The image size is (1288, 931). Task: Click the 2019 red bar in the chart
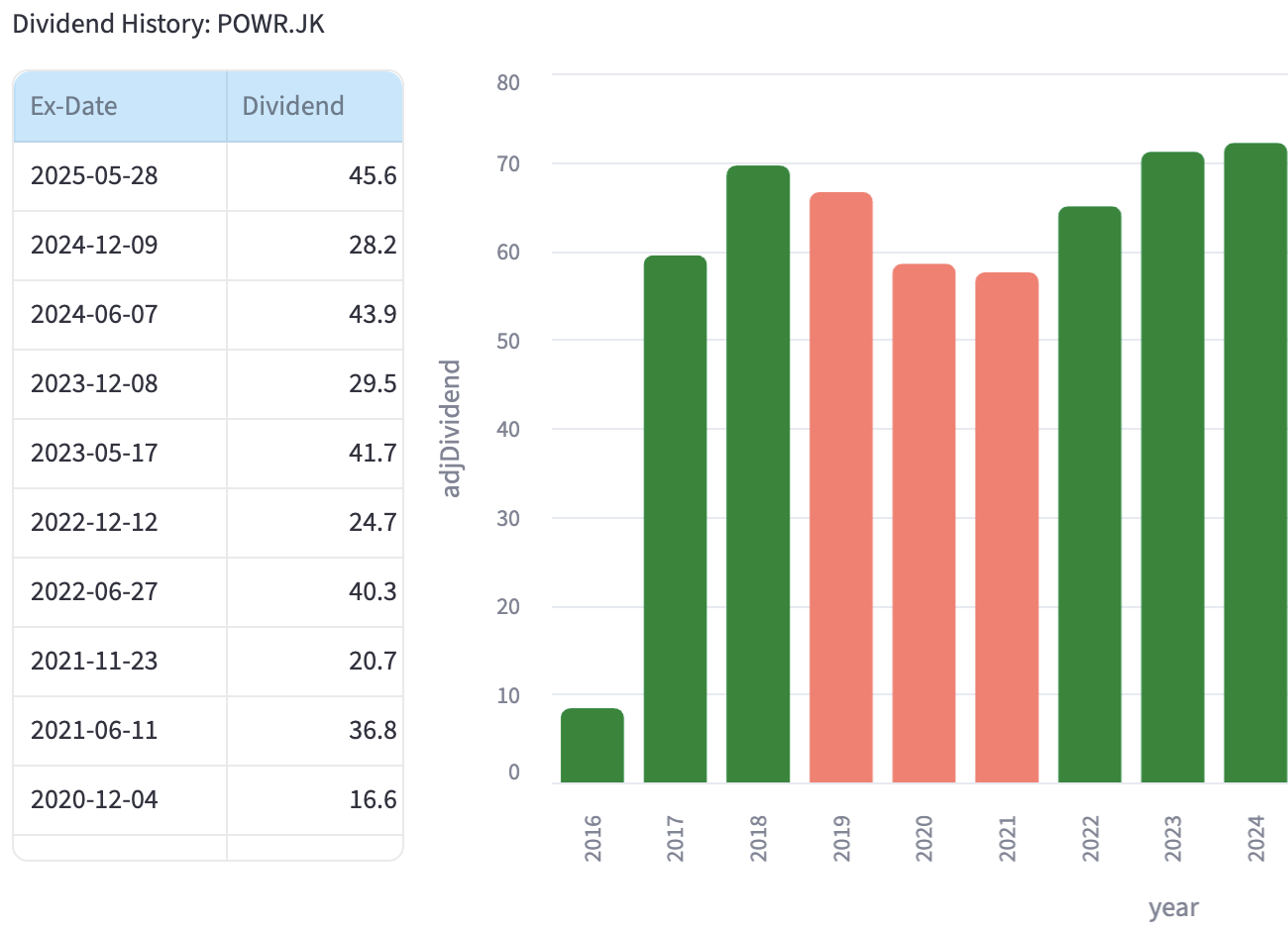841,487
